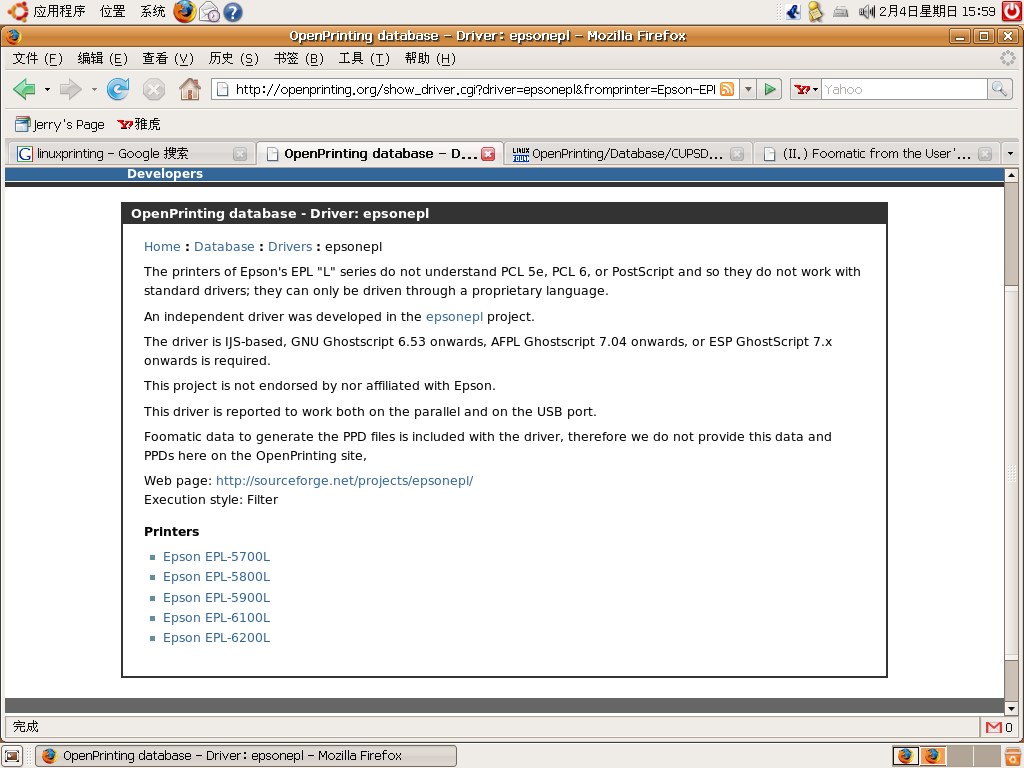The width and height of the screenshot is (1024, 768).
Task: Switch to the OpenPrinting/Database/CUPSD tab
Action: tap(628, 153)
